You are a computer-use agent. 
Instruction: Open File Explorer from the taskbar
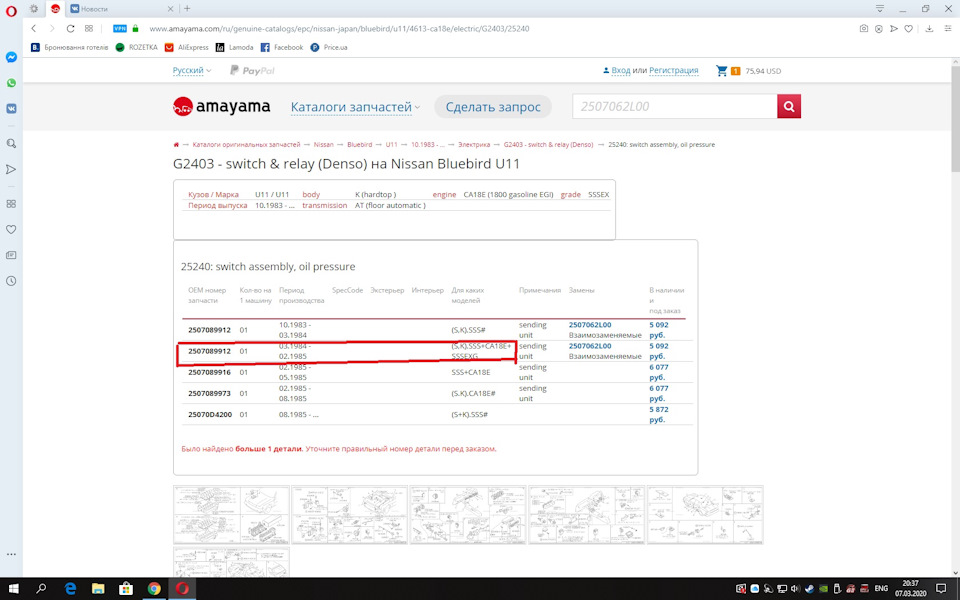click(98, 588)
